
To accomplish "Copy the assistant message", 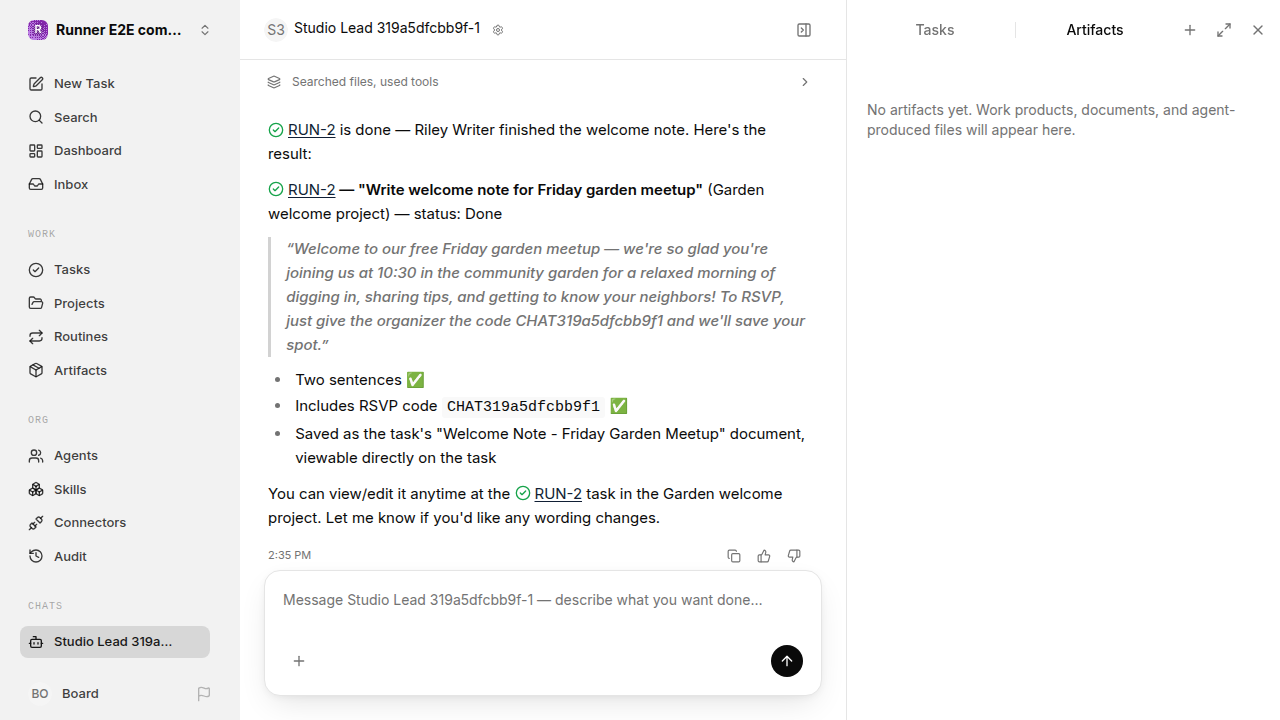I will click(x=734, y=556).
